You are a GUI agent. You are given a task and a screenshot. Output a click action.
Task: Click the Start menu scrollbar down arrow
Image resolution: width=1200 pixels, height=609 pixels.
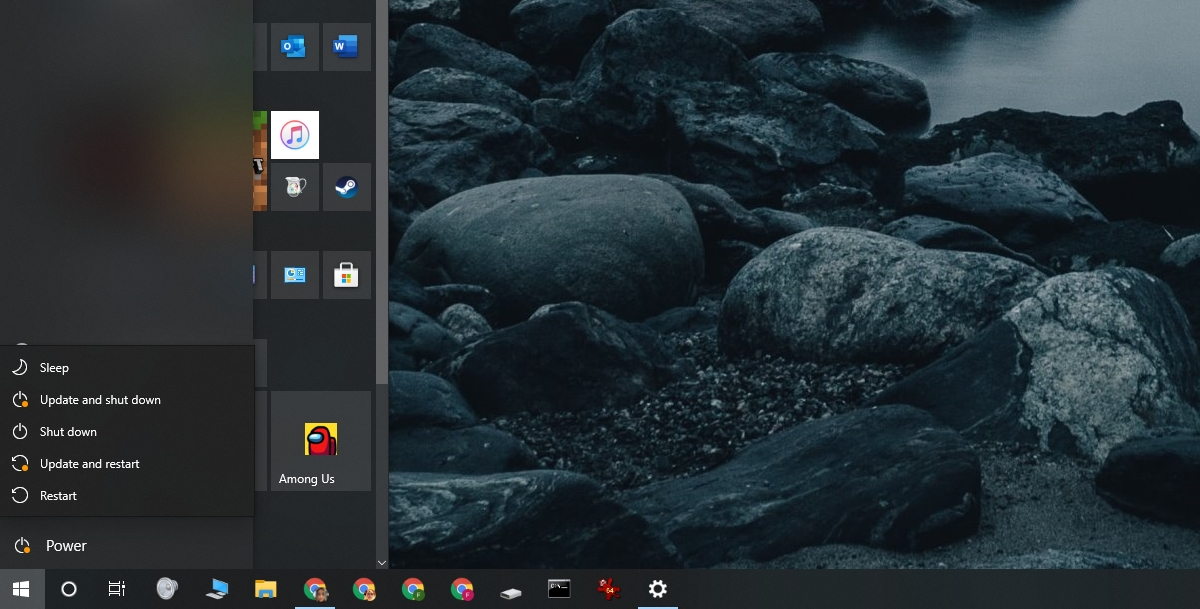(x=381, y=562)
